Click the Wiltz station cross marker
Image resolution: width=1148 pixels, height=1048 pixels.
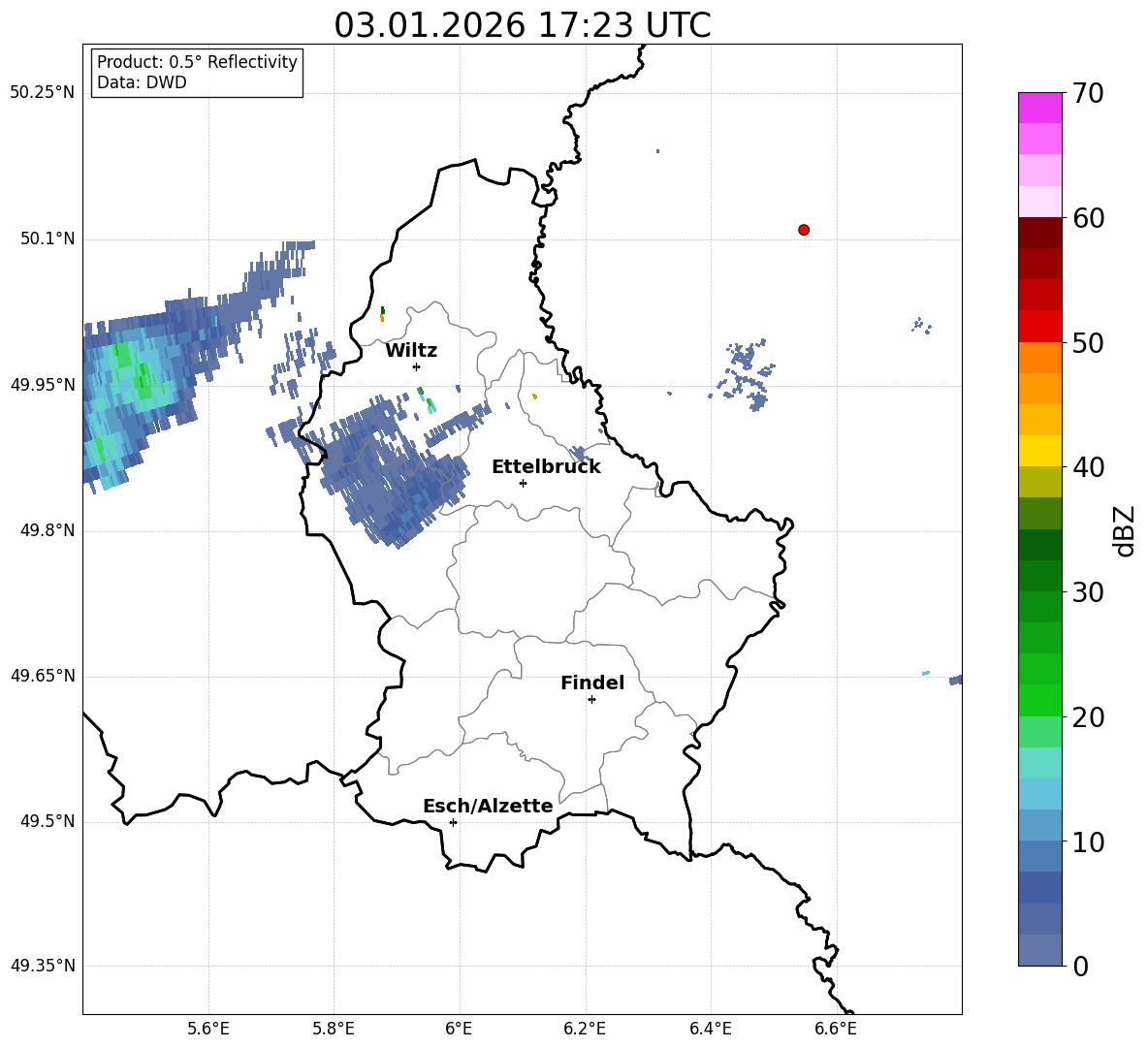click(x=417, y=366)
